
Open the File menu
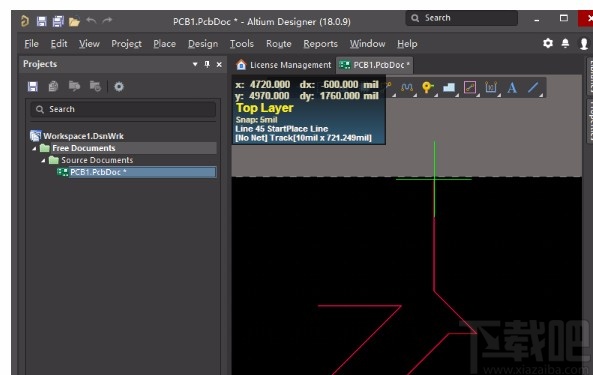[31, 44]
